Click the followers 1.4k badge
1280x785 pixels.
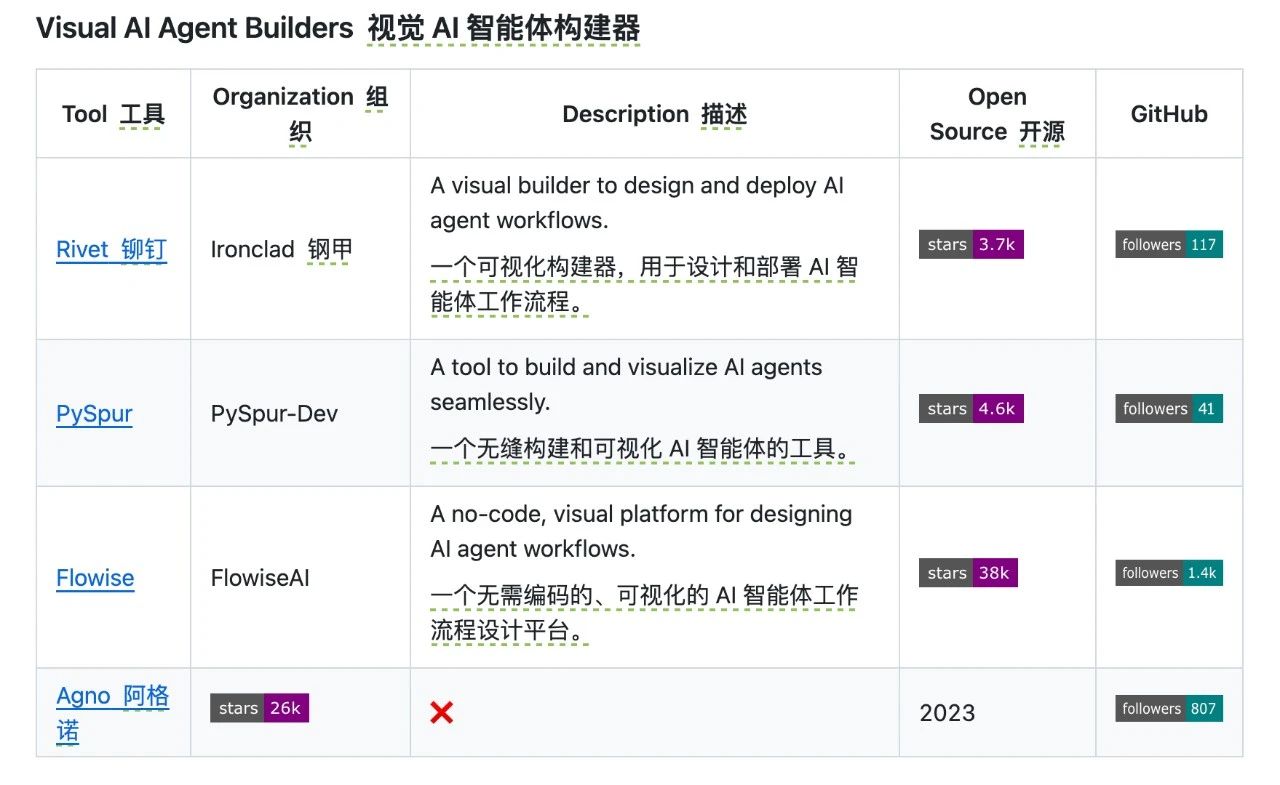click(x=1169, y=572)
